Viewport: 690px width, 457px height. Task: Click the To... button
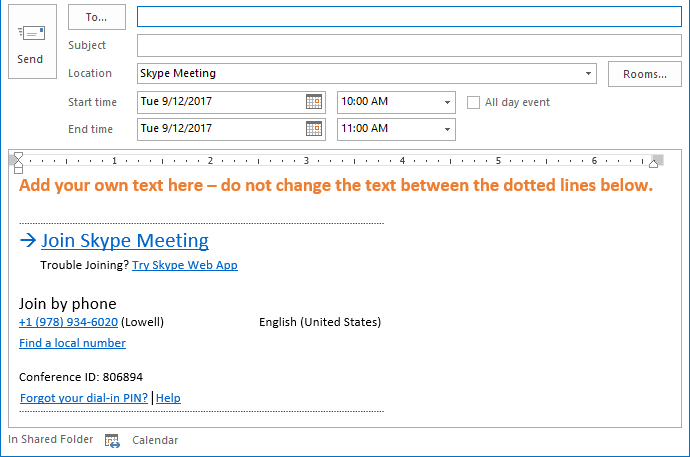[x=97, y=17]
